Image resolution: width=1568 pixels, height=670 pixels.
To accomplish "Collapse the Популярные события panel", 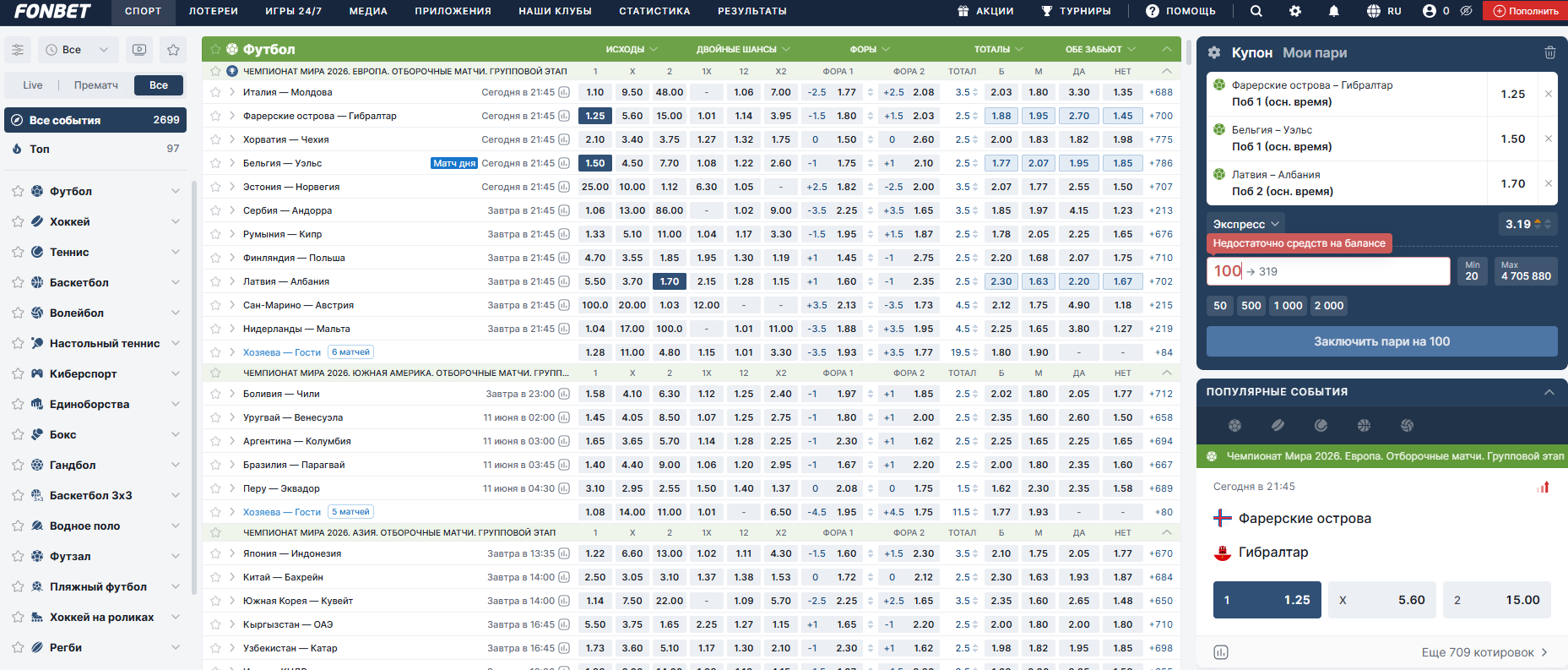I will coord(1549,392).
